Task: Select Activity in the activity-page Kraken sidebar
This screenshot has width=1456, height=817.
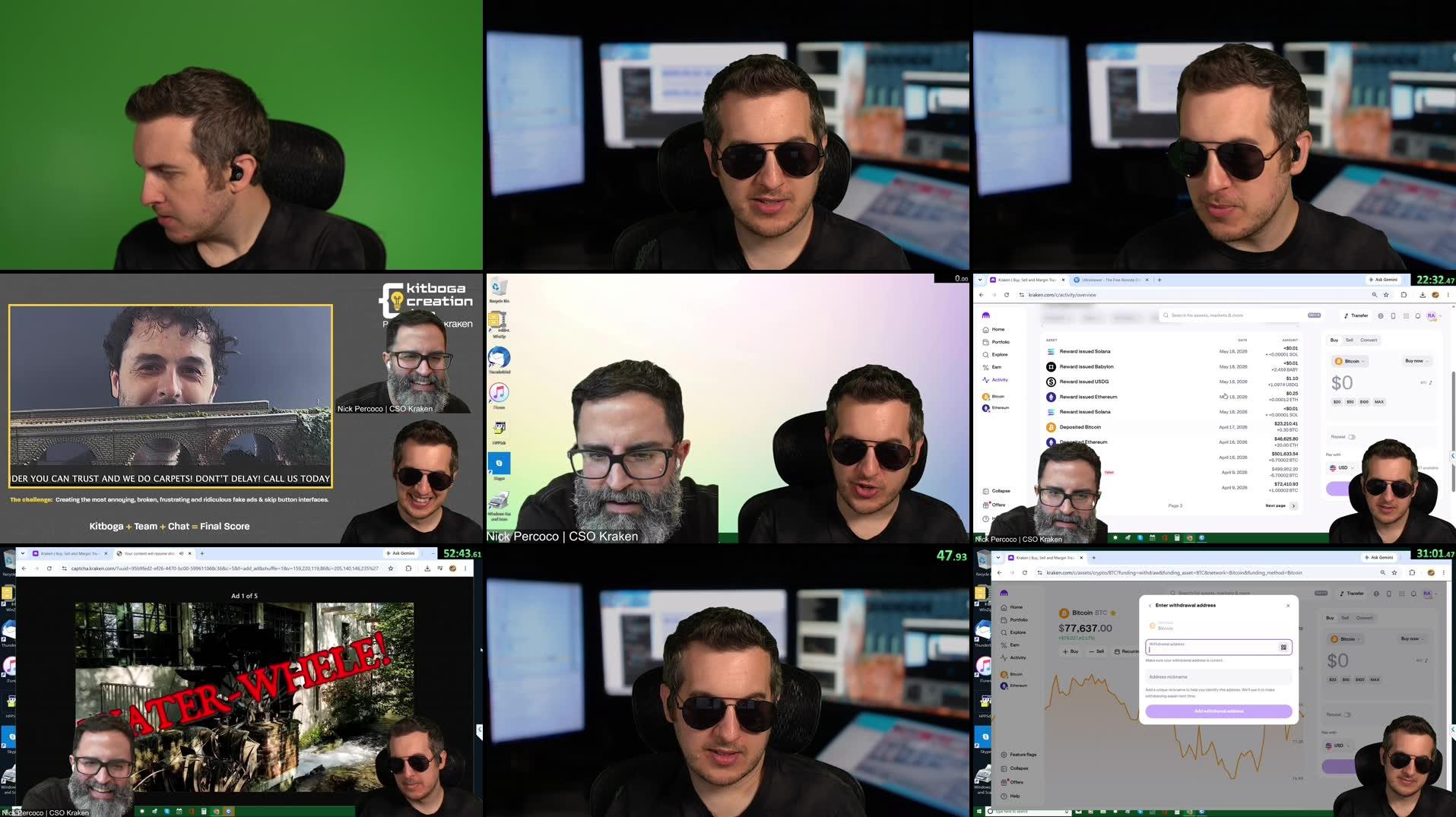Action: pos(995,380)
